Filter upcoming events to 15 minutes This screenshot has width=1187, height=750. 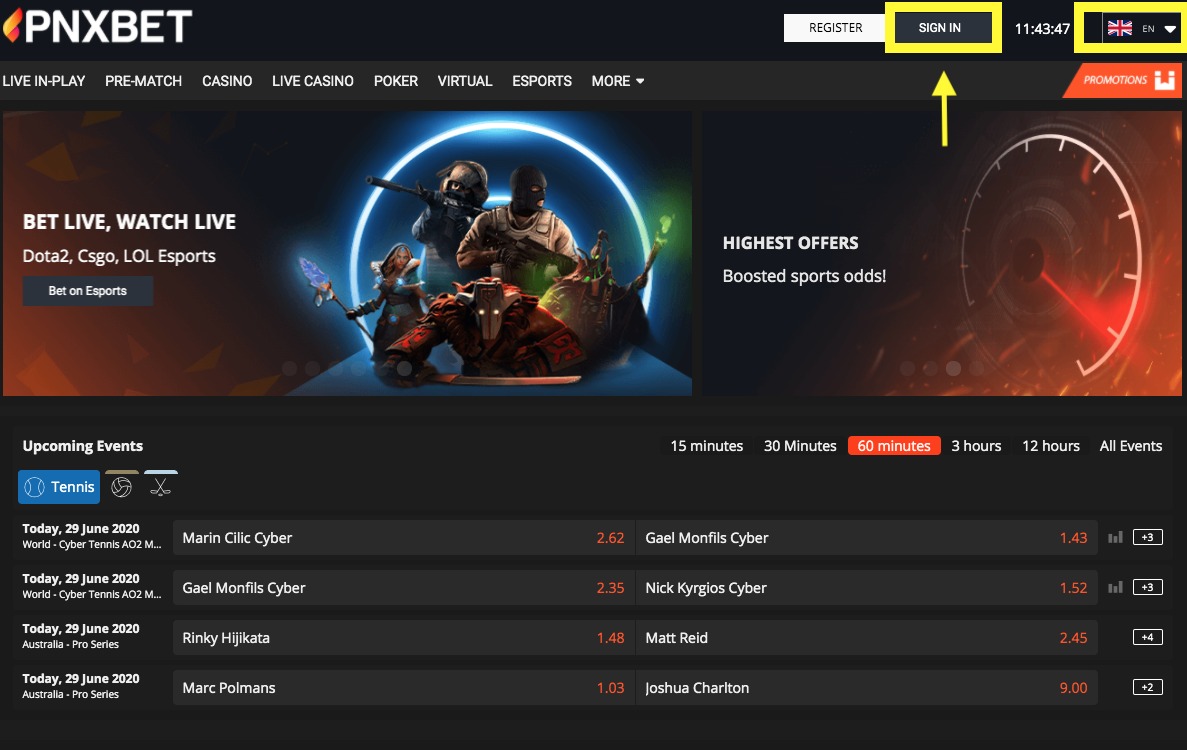point(706,446)
